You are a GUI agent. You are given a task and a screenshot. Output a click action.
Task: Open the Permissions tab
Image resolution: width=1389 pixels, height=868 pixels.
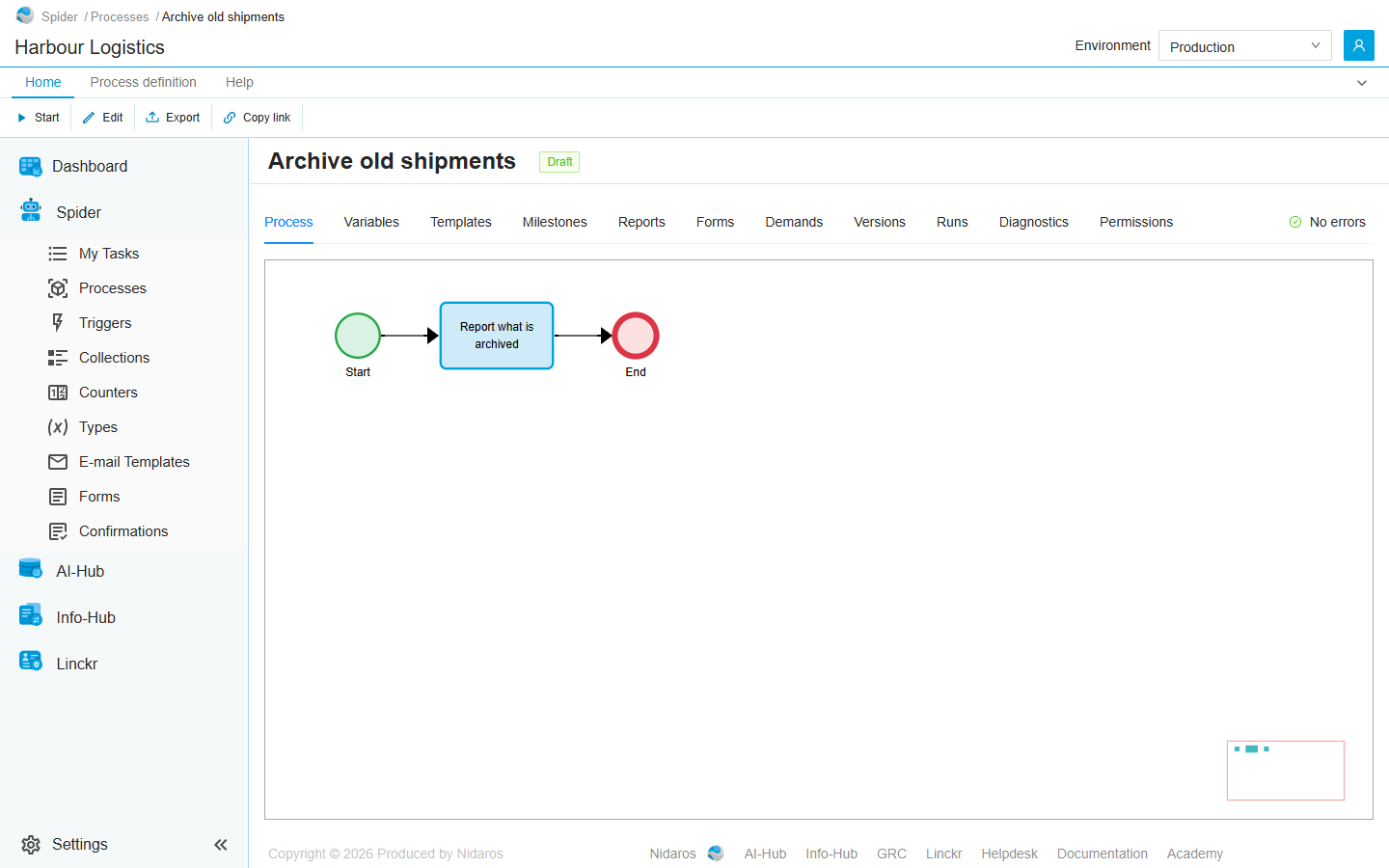1136,222
